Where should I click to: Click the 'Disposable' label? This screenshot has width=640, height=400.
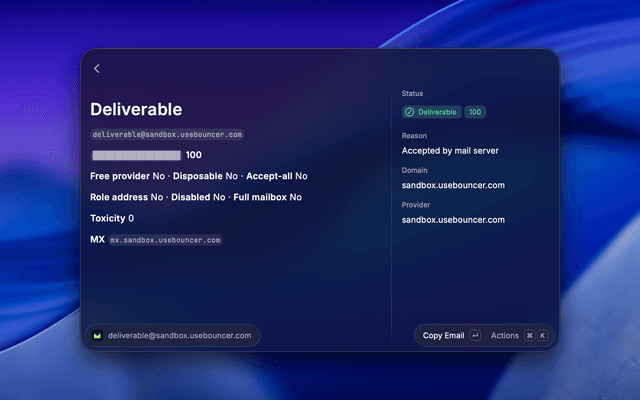[x=198, y=176]
